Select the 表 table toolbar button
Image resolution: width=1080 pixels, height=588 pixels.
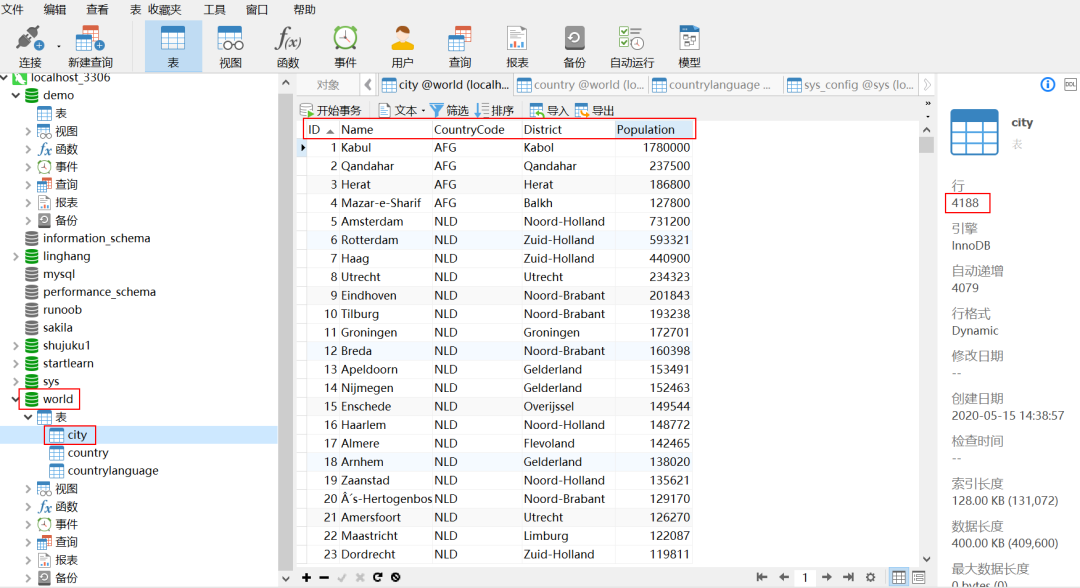pos(173,47)
